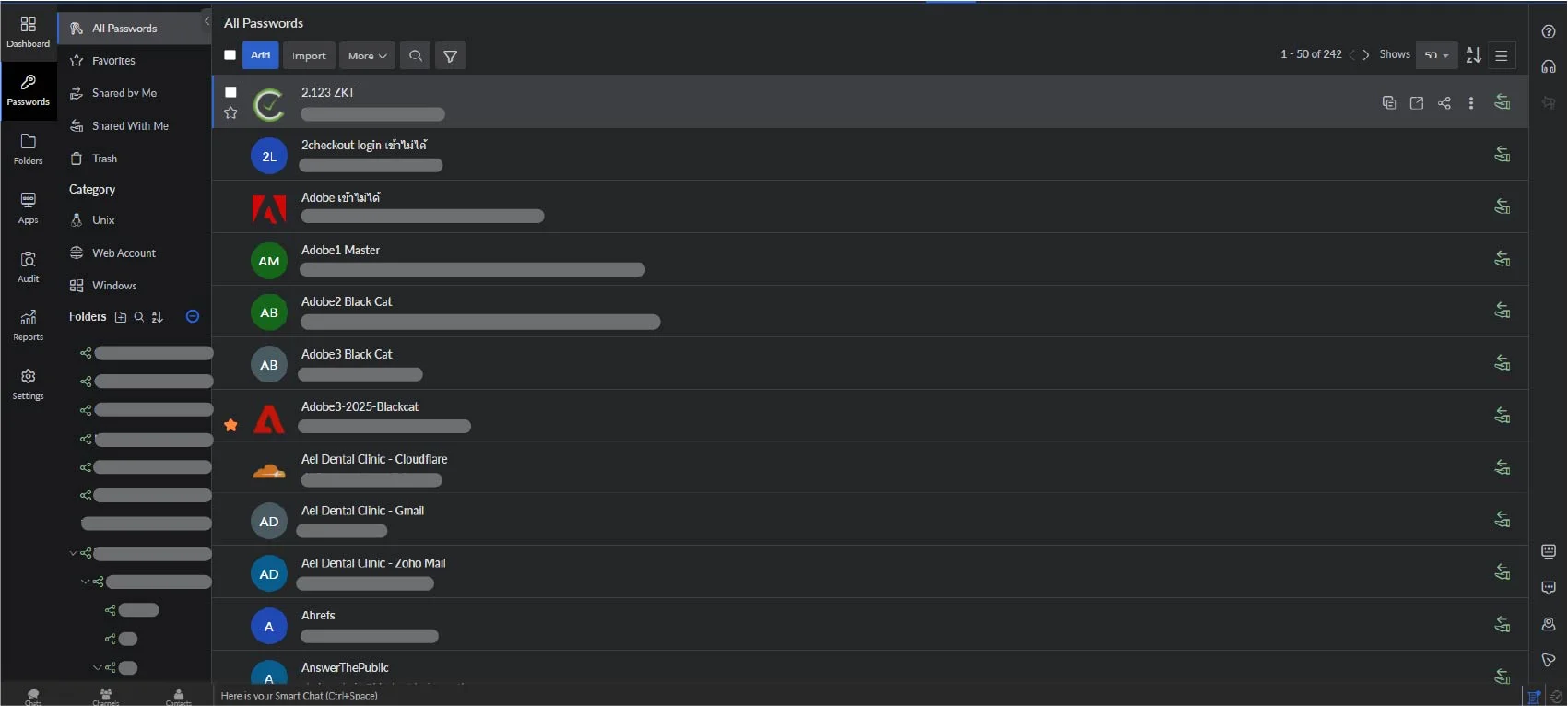Click the Import button

click(309, 56)
